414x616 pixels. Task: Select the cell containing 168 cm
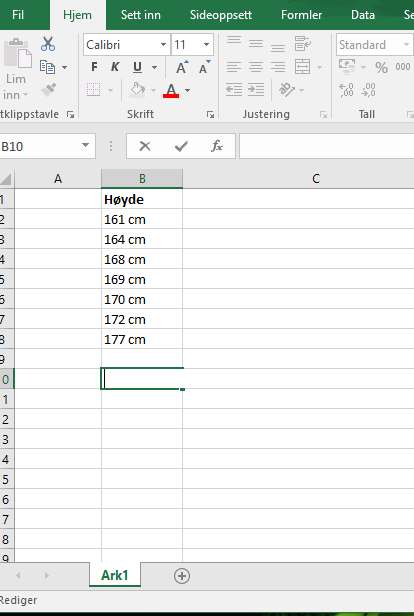coord(142,259)
